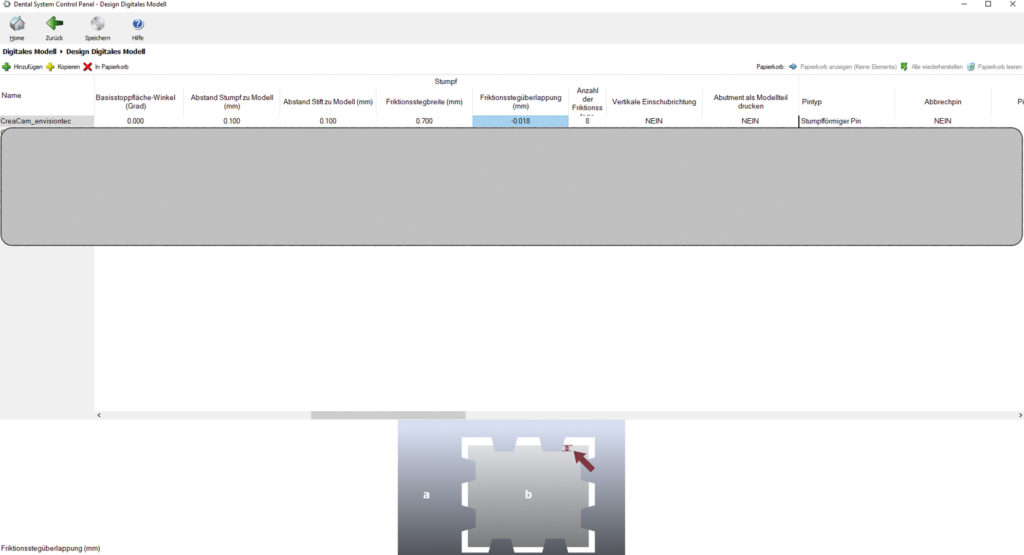
Task: Click Friktionsstegbreite column header
Action: click(x=424, y=102)
